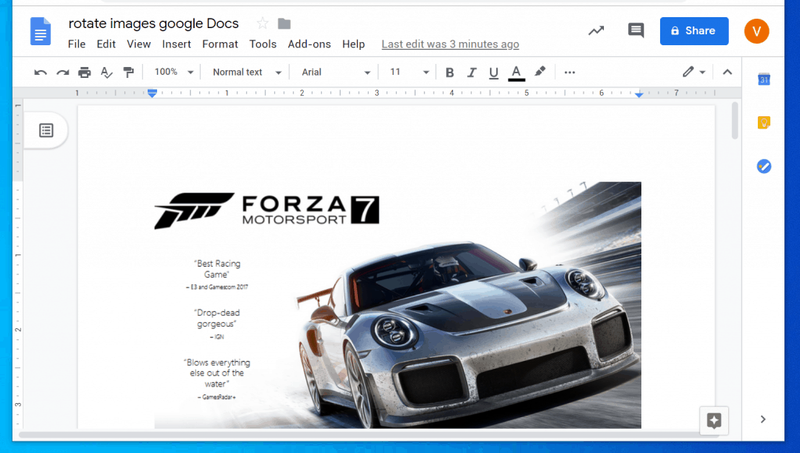Click the Share button

click(x=694, y=31)
